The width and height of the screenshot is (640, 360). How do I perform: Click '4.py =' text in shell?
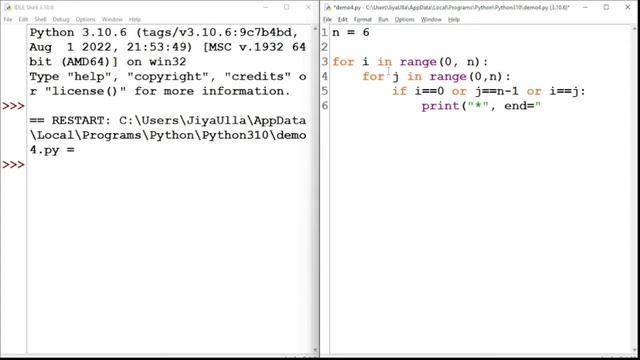coord(52,150)
